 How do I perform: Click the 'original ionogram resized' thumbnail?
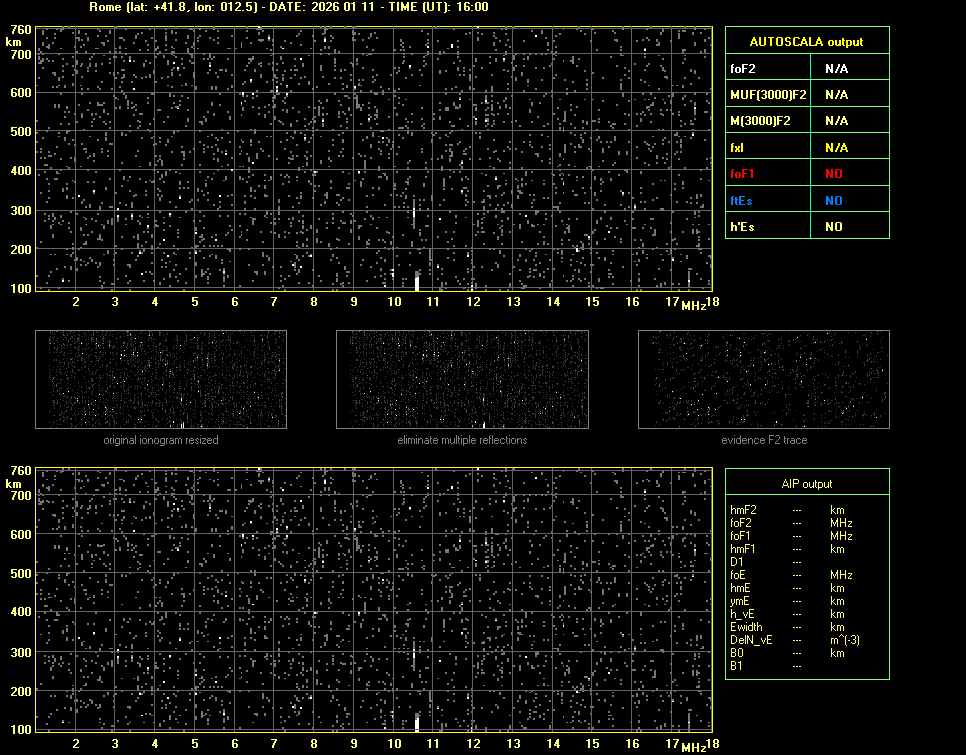(x=161, y=380)
